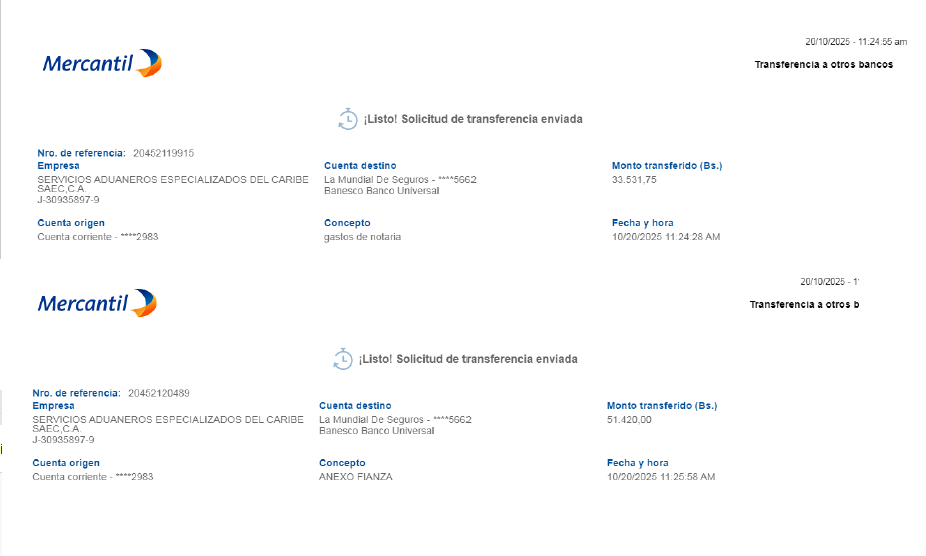Click the "Cuenta origen" label beside ANEXO FIANZA
Image resolution: width=926 pixels, height=556 pixels.
tap(66, 463)
